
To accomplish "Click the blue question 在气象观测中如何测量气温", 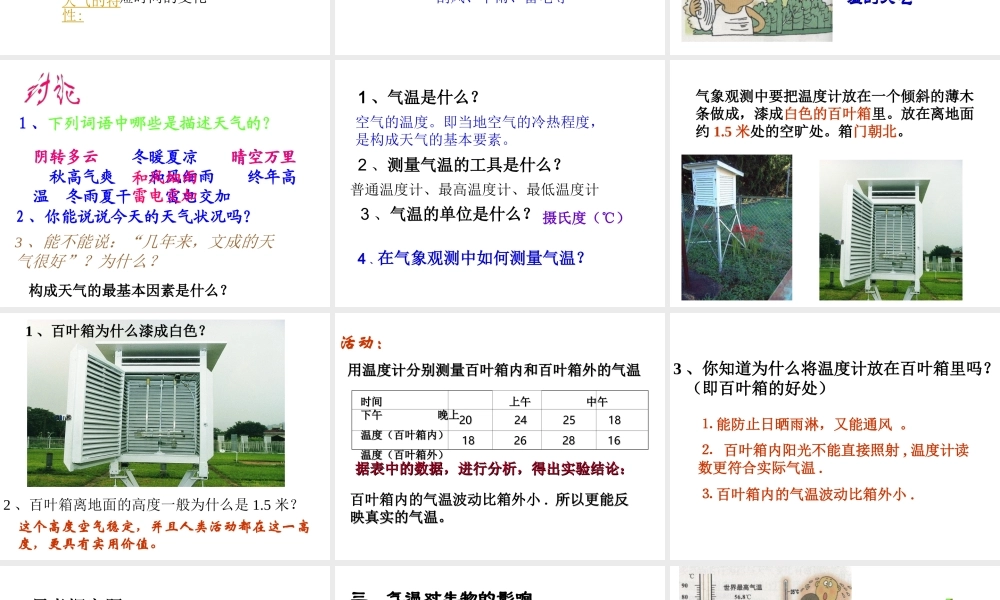I will (x=471, y=258).
